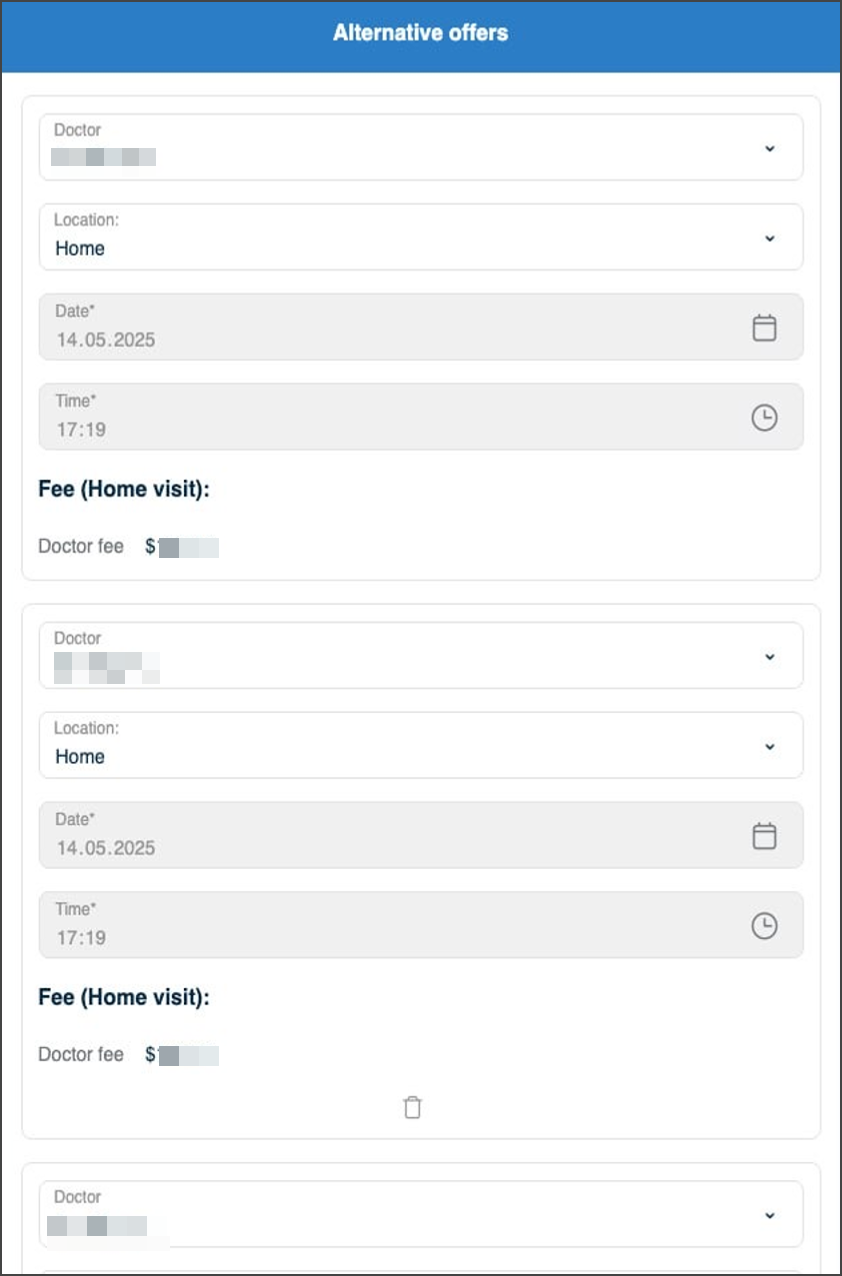Click clock icon in first offer's Time field
The width and height of the screenshot is (842, 1276).
(764, 418)
